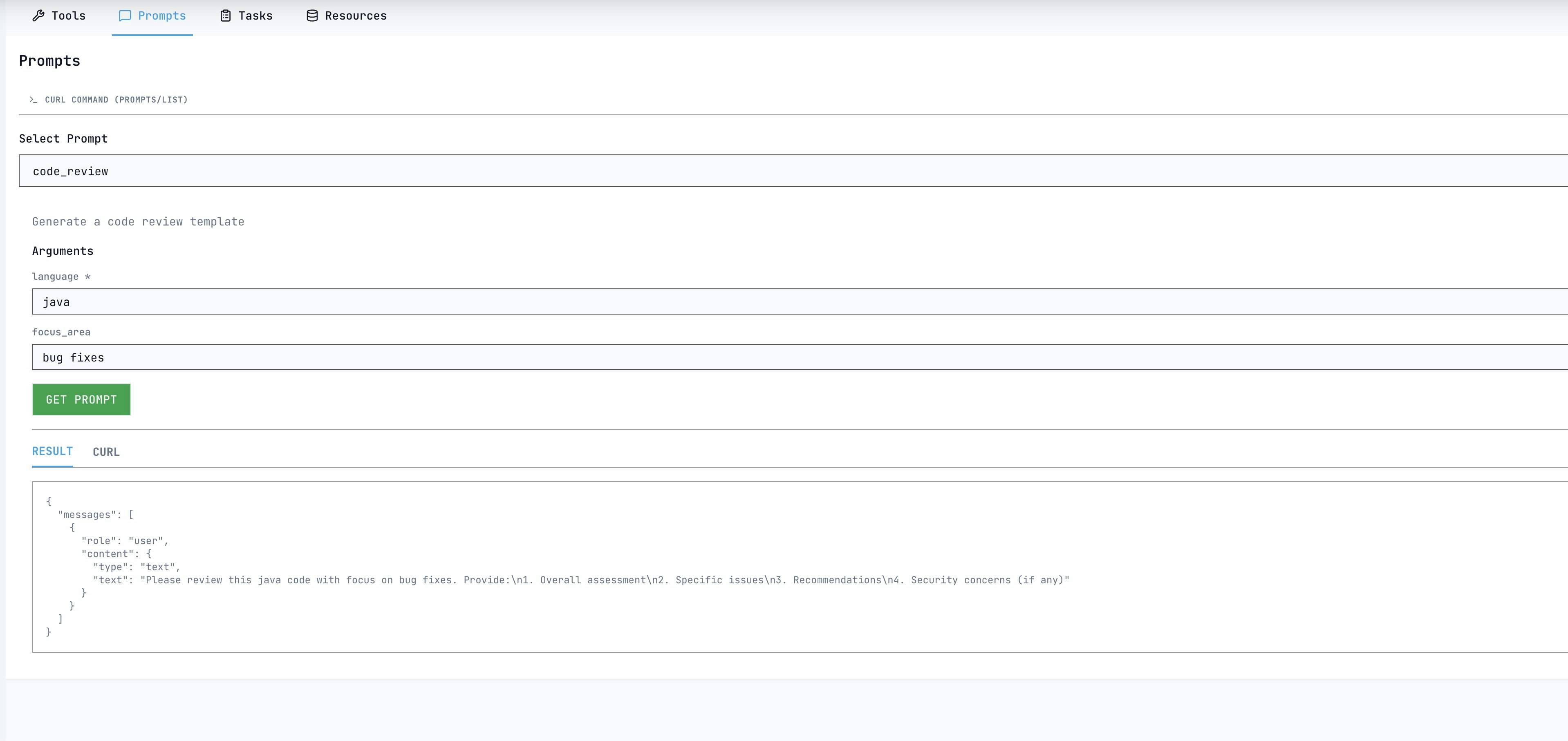Click the focus_area argument label

[61, 332]
